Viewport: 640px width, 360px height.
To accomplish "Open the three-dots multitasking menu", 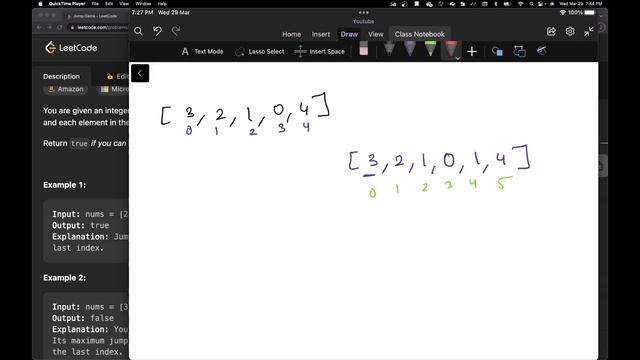I will click(364, 13).
